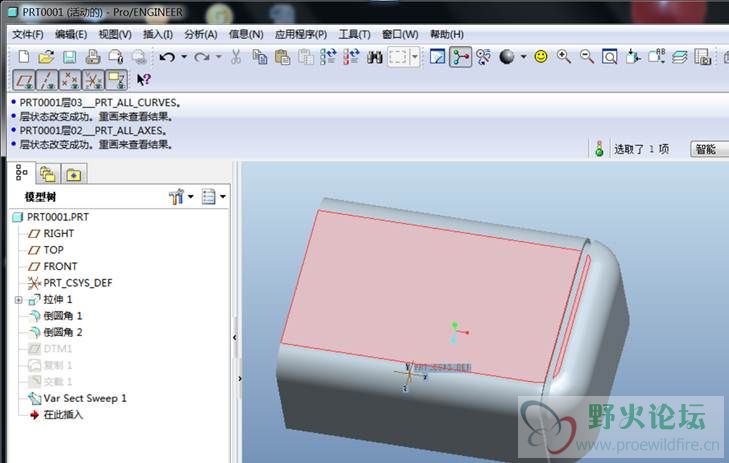Open the 编辑(E) menu
729x463 pixels.
71,34
